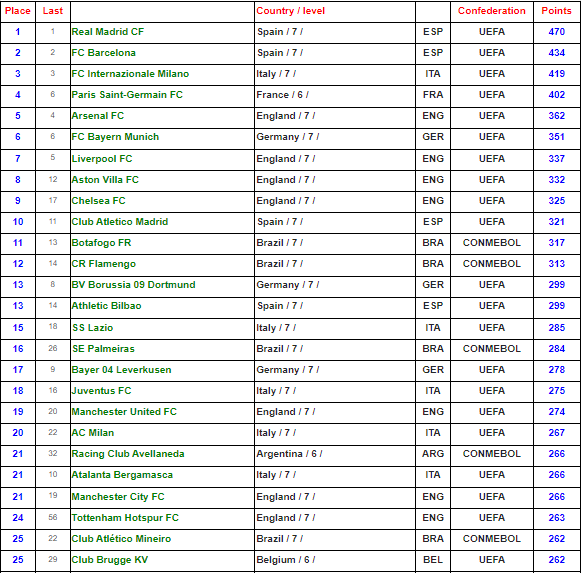The width and height of the screenshot is (583, 573).
Task: Click the 402 points value
Action: 556,95
